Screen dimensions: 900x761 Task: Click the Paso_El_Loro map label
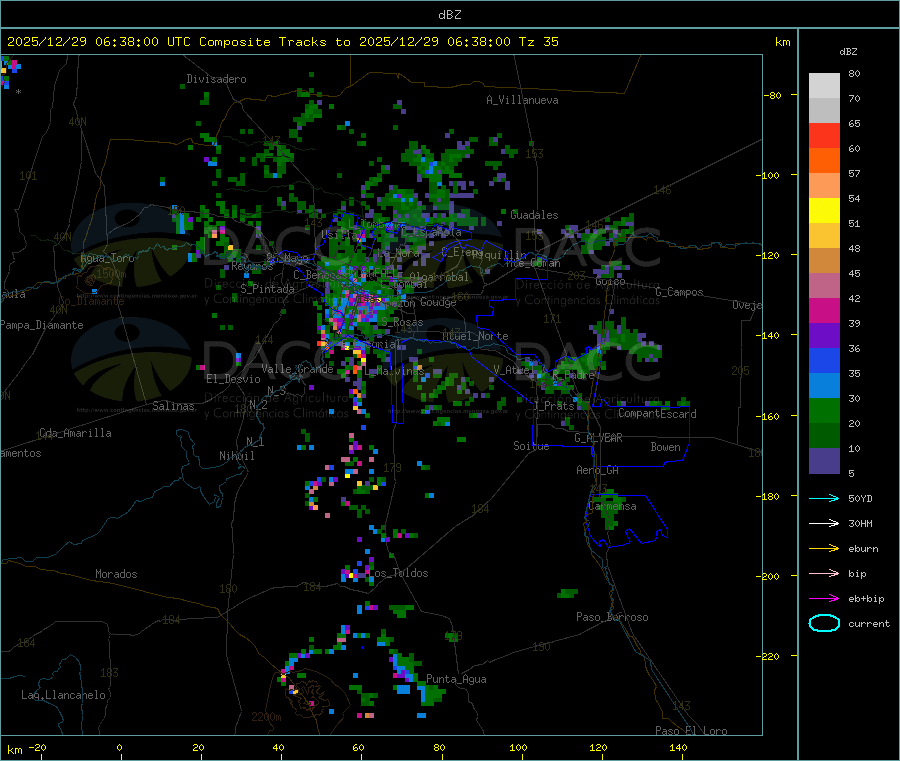point(691,731)
